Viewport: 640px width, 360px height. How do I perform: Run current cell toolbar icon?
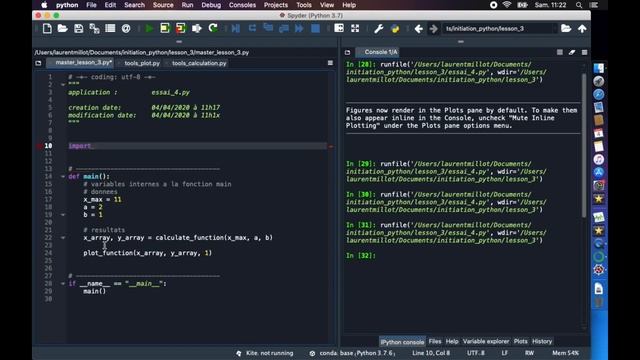tap(165, 29)
